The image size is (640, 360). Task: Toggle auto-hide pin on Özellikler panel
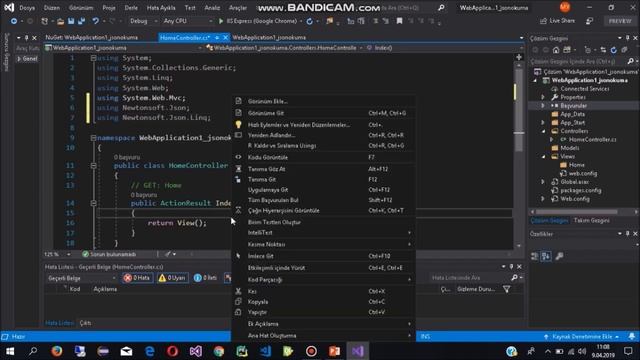628,233
